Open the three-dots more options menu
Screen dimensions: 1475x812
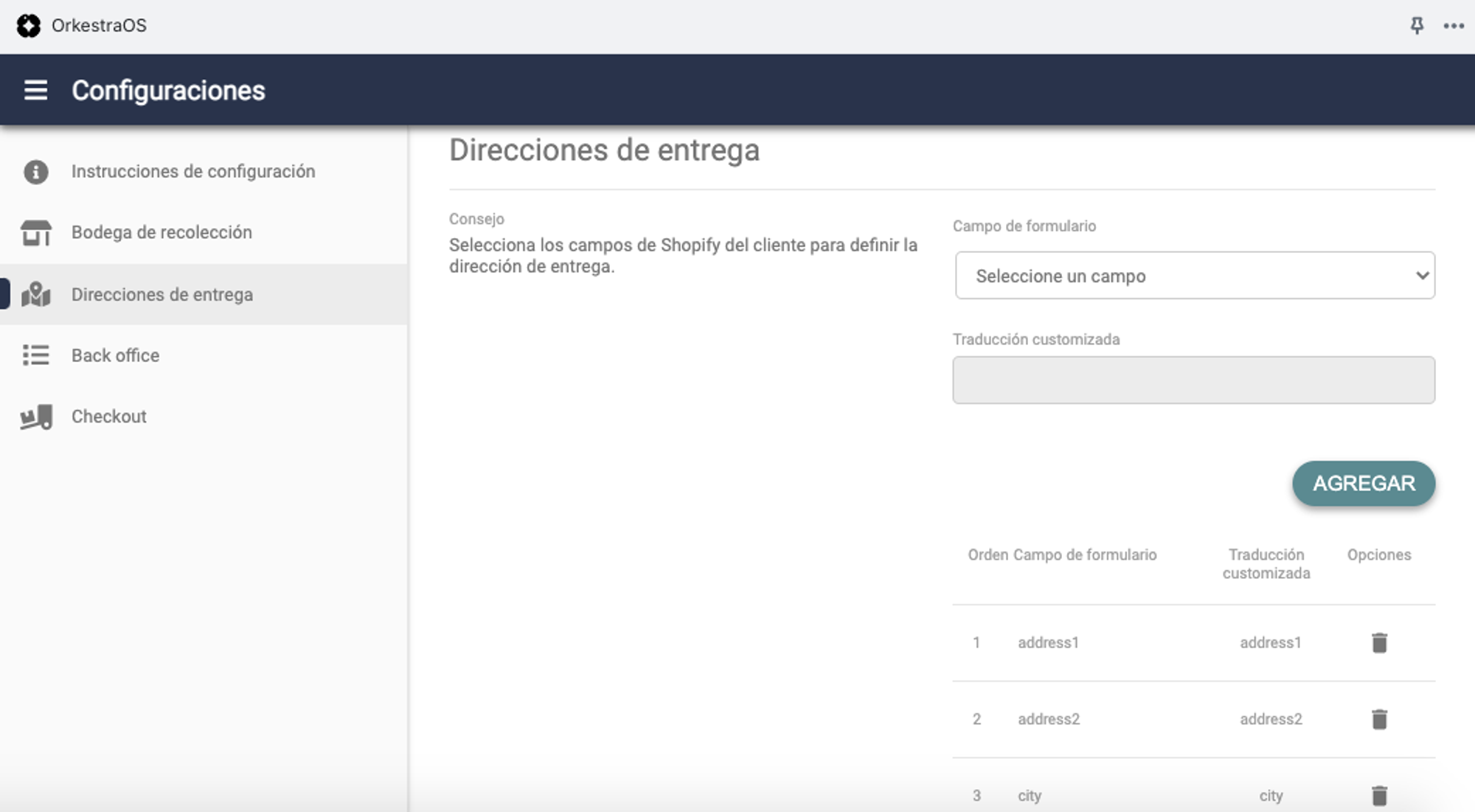(1454, 26)
